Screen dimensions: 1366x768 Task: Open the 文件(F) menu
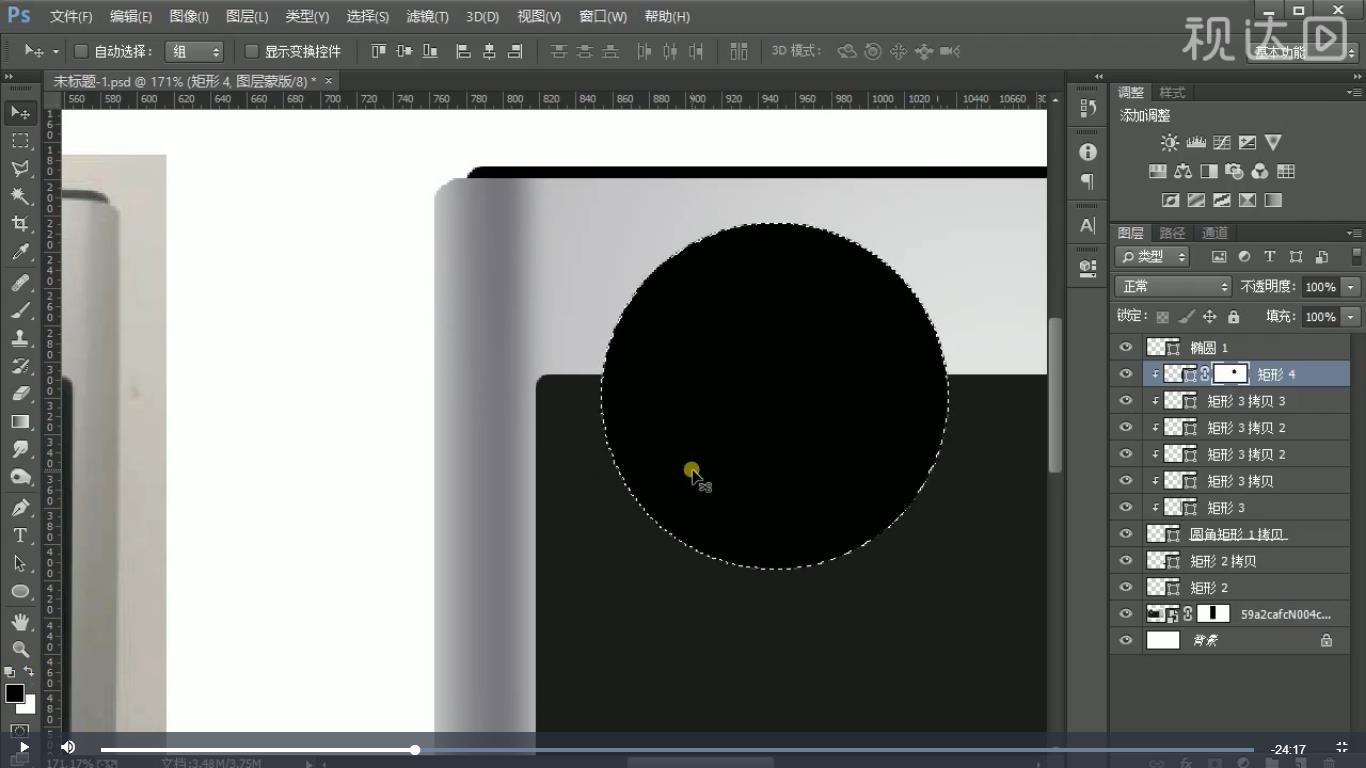pyautogui.click(x=71, y=17)
